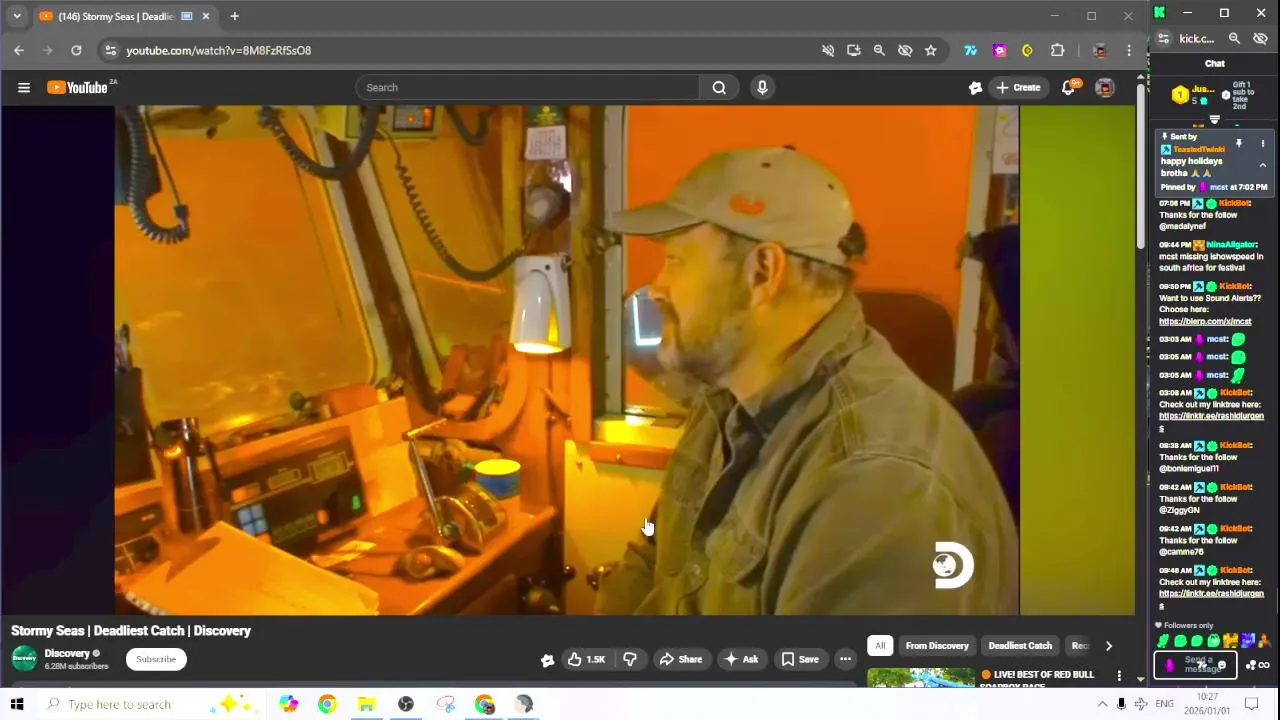Open zoom magnifier icon in address bar

pos(879,50)
